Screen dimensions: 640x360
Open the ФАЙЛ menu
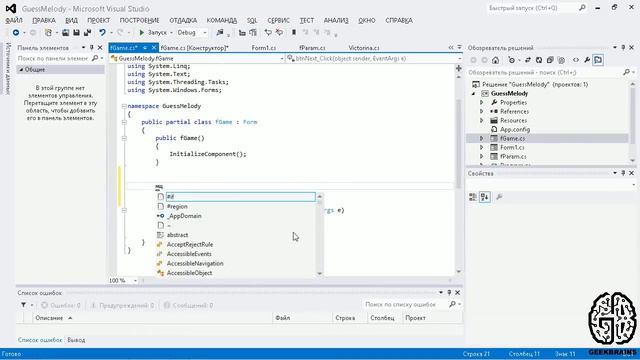pyautogui.click(x=14, y=20)
